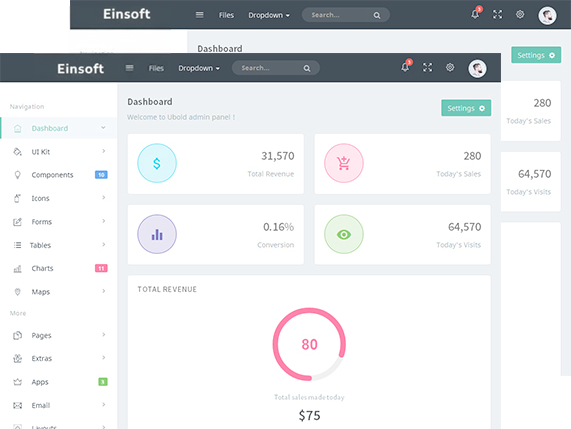The height and width of the screenshot is (429, 571).
Task: Expand the Forms submenu arrow
Action: click(x=104, y=221)
